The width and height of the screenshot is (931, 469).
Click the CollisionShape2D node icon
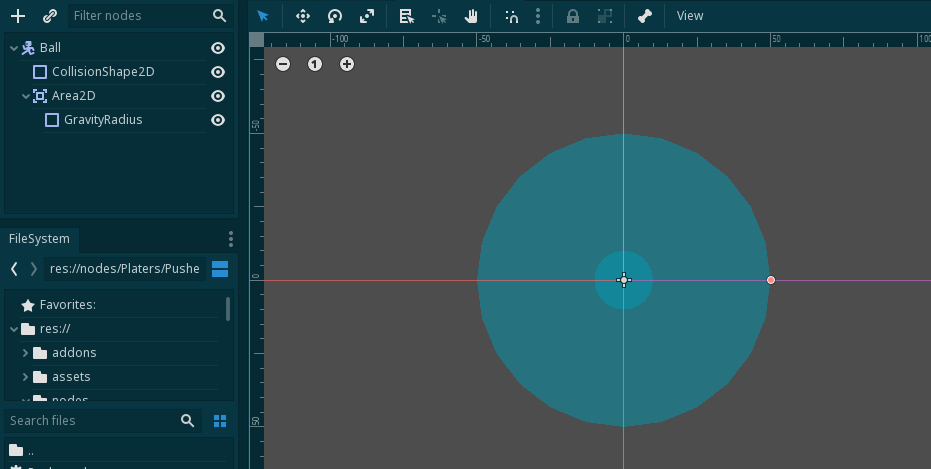[x=40, y=72]
